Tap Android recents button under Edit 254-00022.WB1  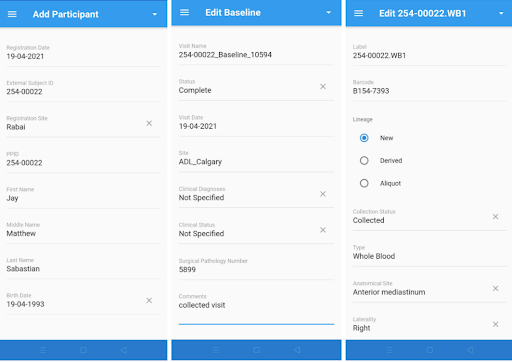pyautogui.click(x=389, y=350)
